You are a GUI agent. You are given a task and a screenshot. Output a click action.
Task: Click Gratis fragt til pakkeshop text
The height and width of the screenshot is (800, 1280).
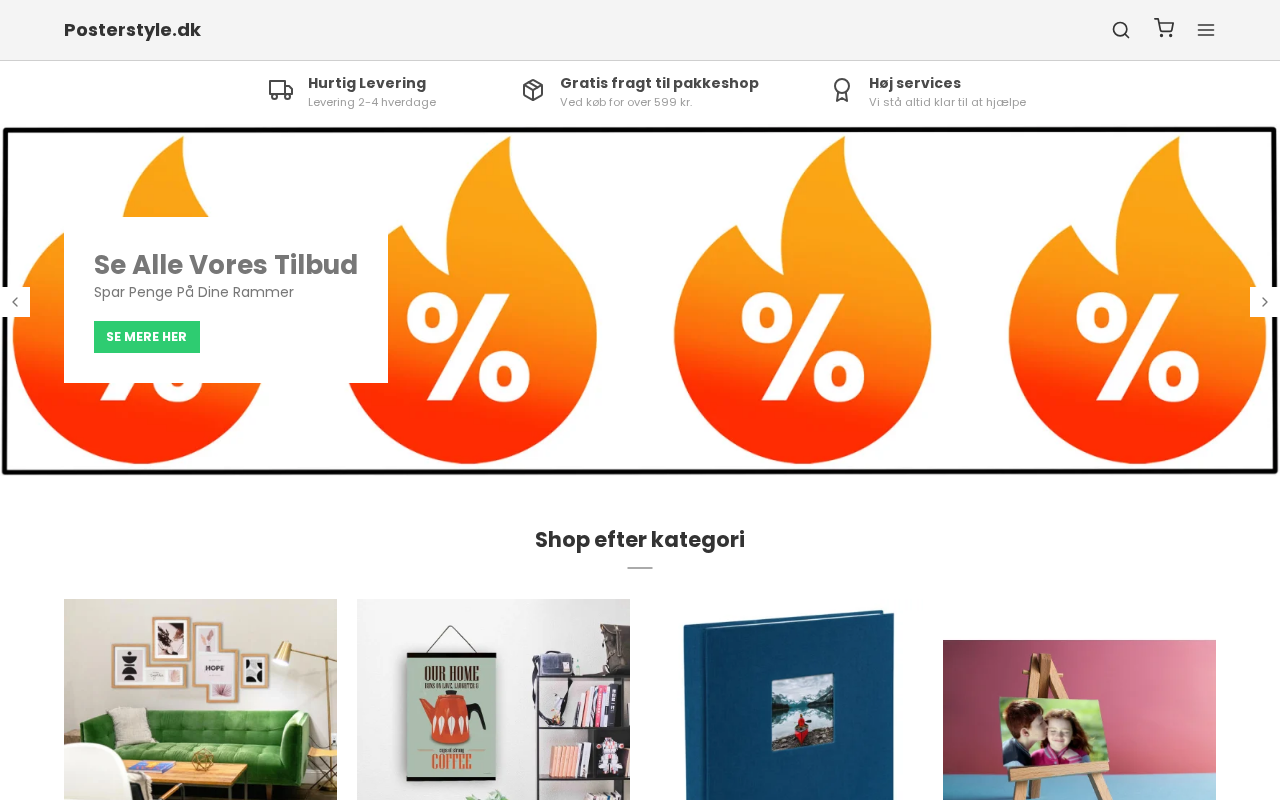(x=659, y=83)
